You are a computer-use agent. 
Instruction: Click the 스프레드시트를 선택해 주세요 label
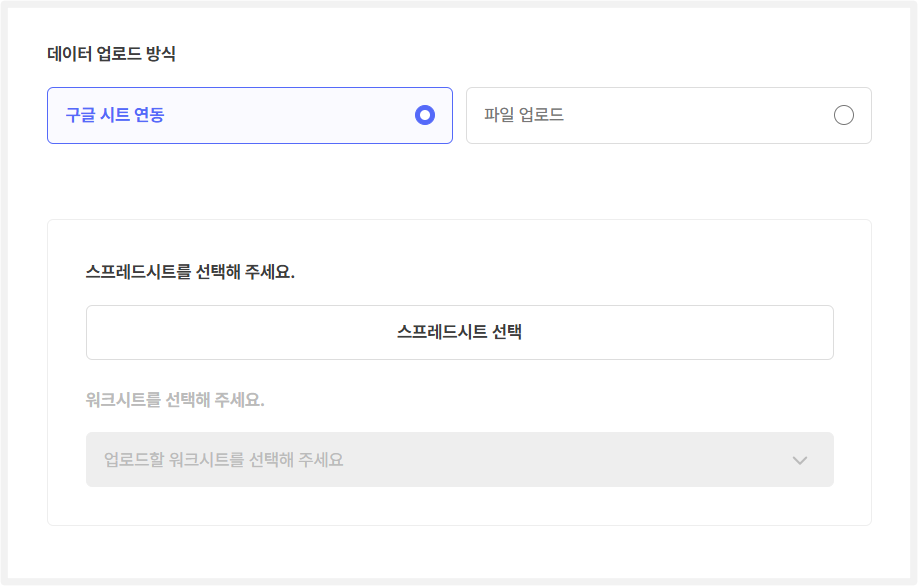[x=190, y=272]
